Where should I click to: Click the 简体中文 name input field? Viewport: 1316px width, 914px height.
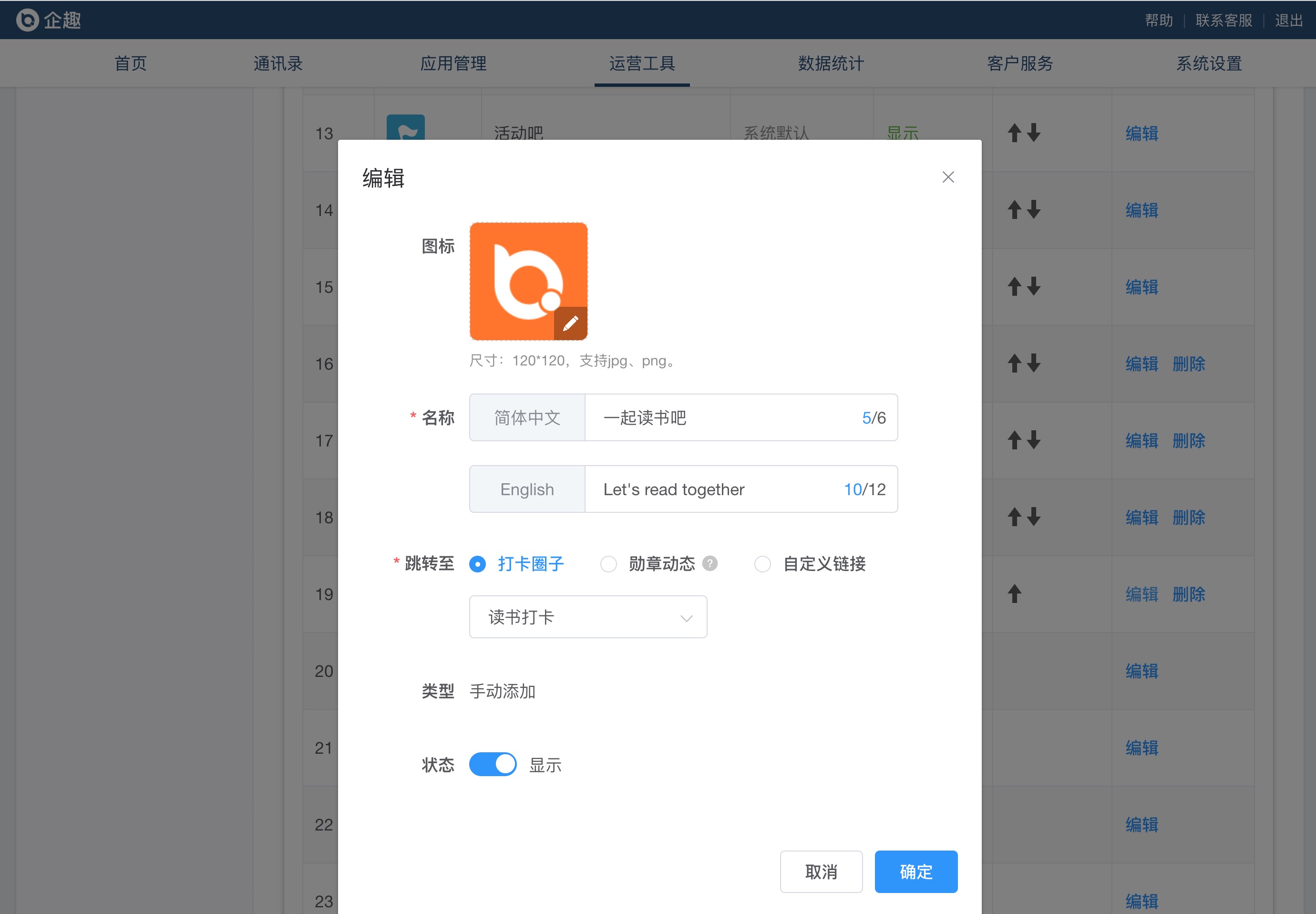(740, 417)
